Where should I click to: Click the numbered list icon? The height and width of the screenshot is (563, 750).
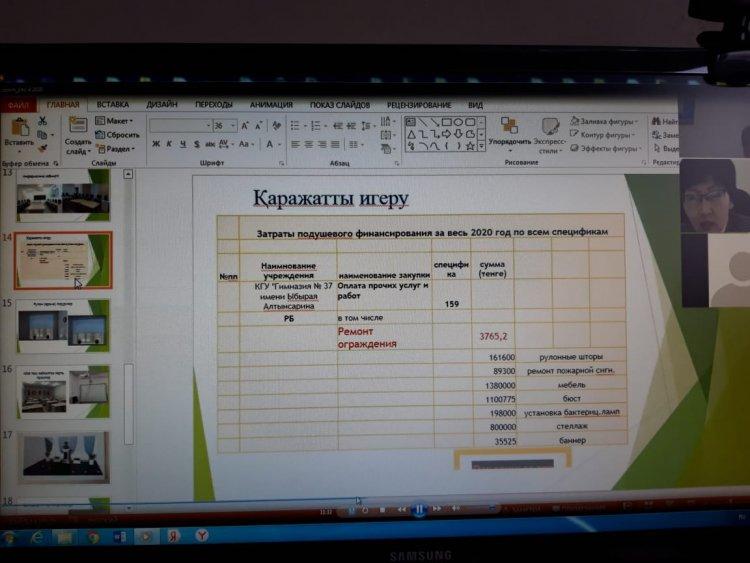pyautogui.click(x=316, y=126)
